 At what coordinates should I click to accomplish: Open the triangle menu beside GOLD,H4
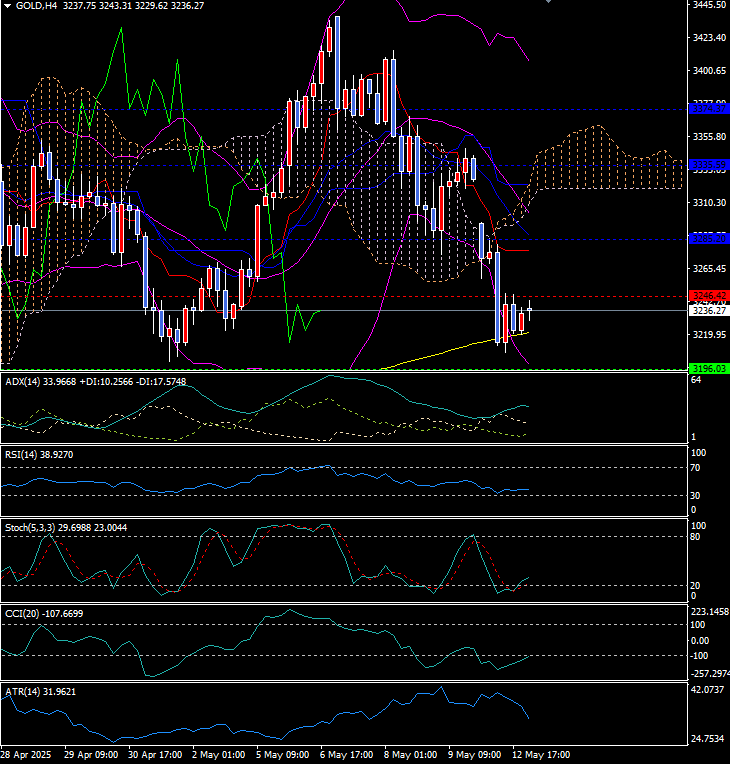(x=7, y=6)
